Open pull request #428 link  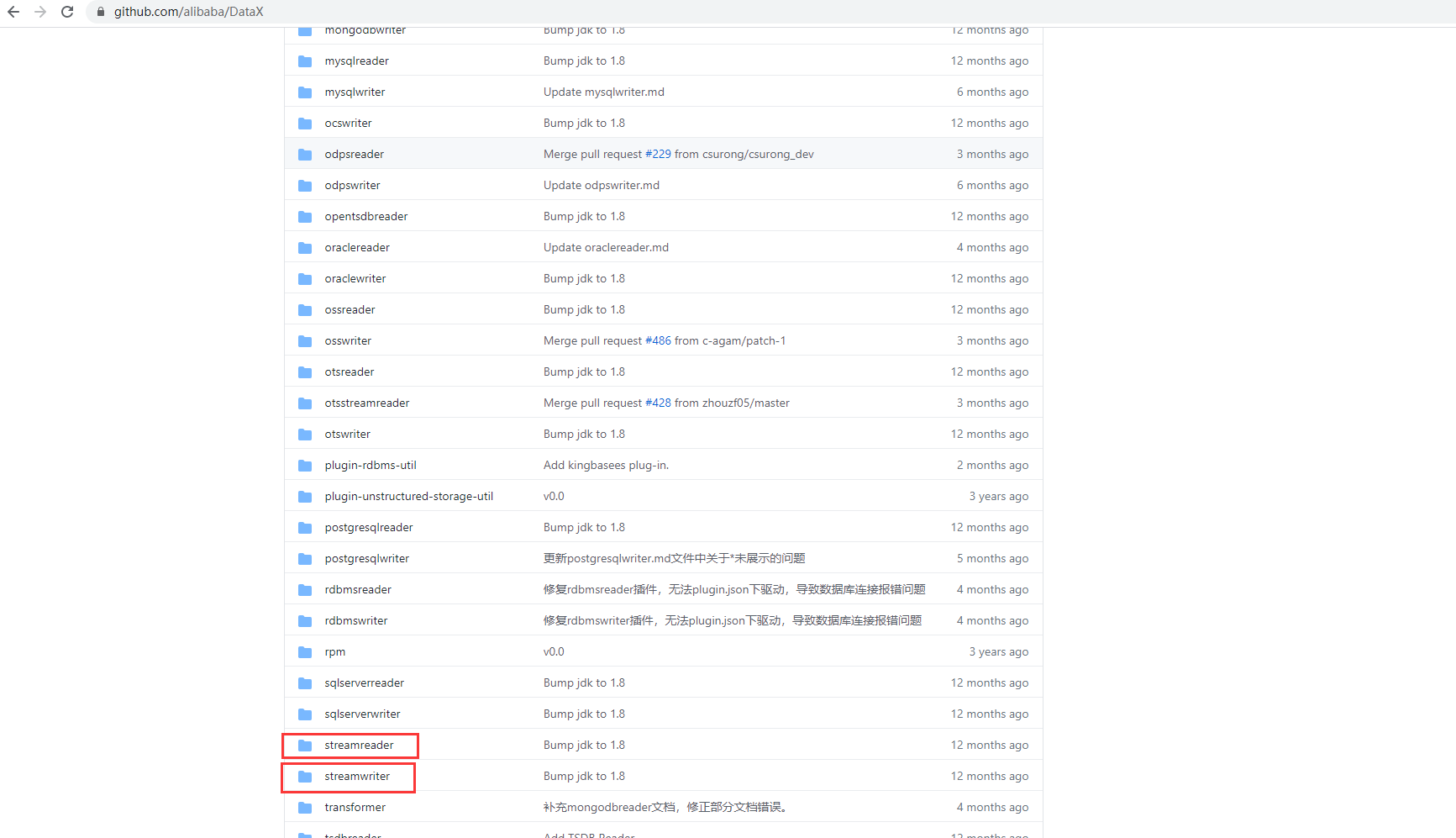[658, 403]
